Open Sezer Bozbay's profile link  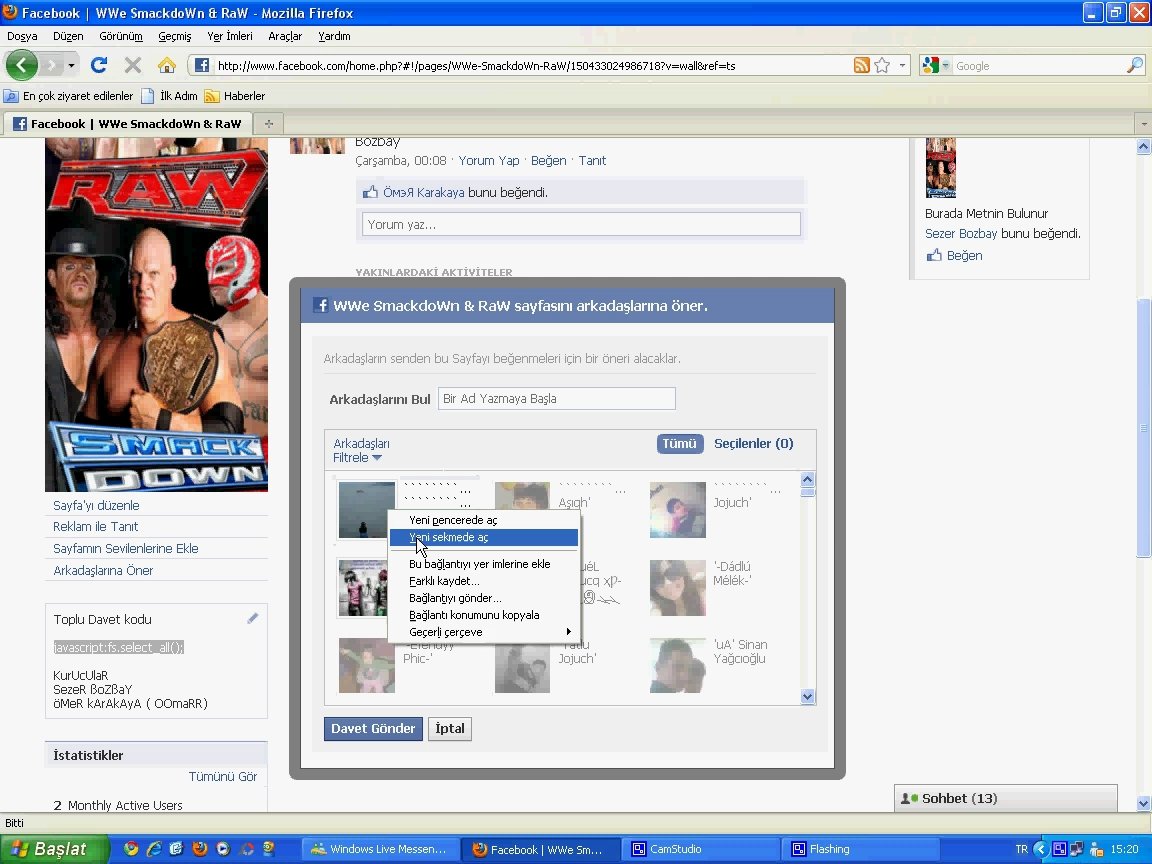coord(961,234)
